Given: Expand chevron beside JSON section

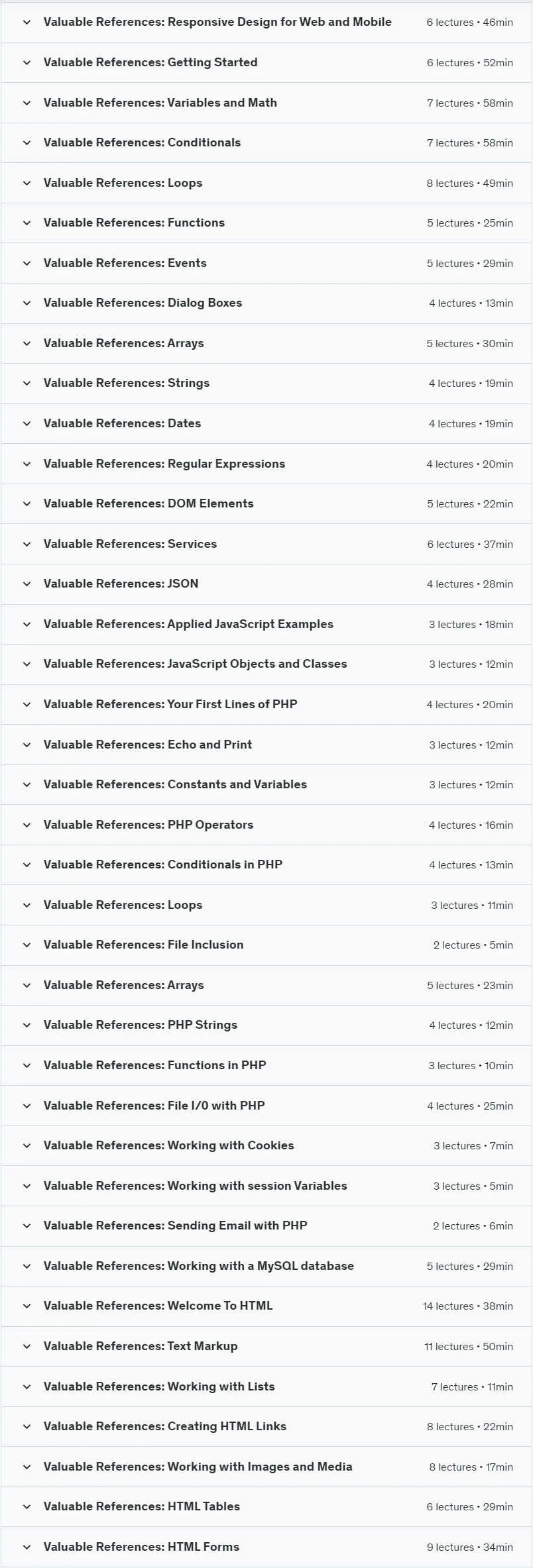Looking at the screenshot, I should [27, 584].
